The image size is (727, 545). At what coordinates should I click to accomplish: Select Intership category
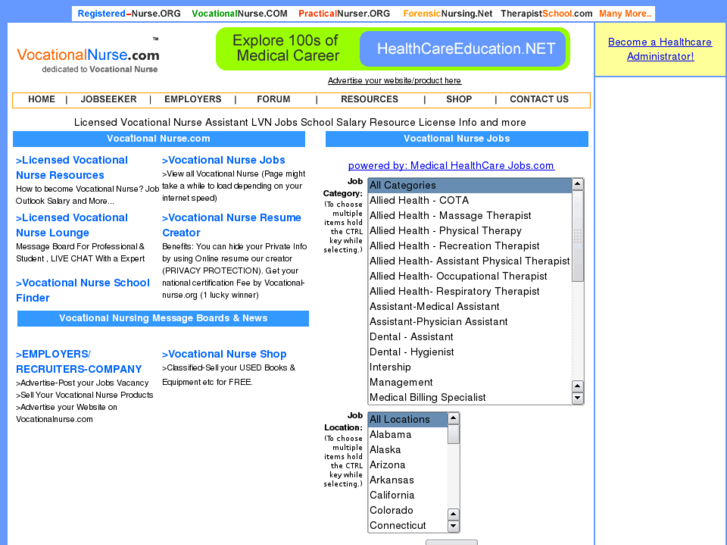point(470,367)
